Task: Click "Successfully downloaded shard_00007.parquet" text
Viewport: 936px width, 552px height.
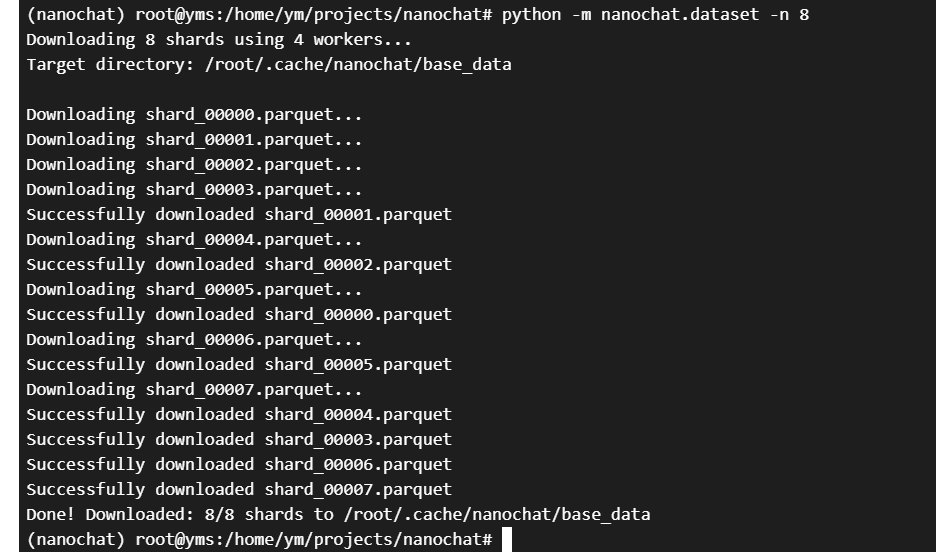Action: coord(239,490)
